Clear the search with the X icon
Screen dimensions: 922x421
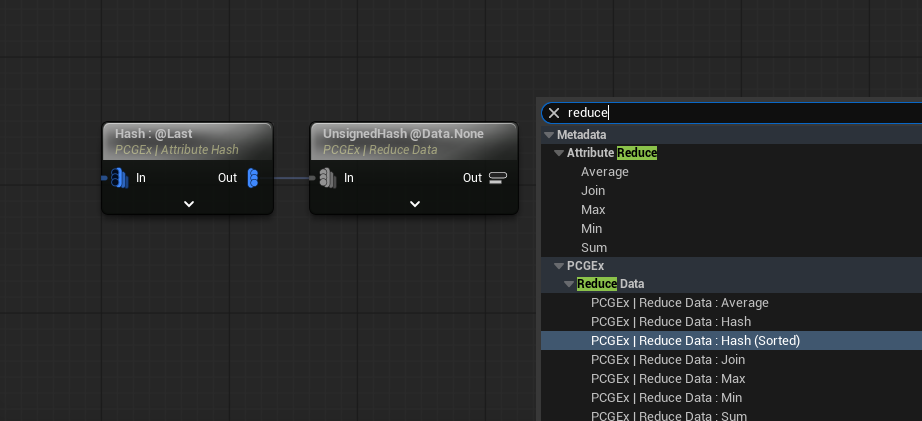coord(554,113)
